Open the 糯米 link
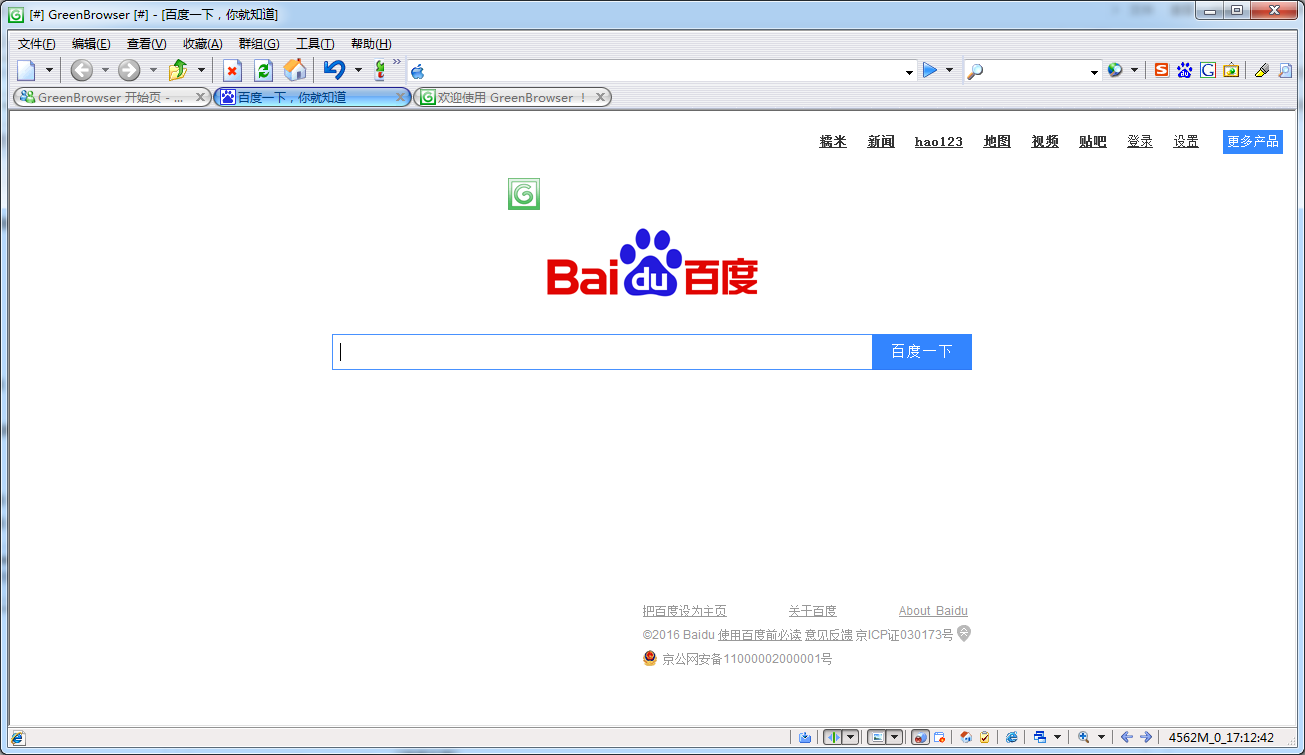 point(833,142)
